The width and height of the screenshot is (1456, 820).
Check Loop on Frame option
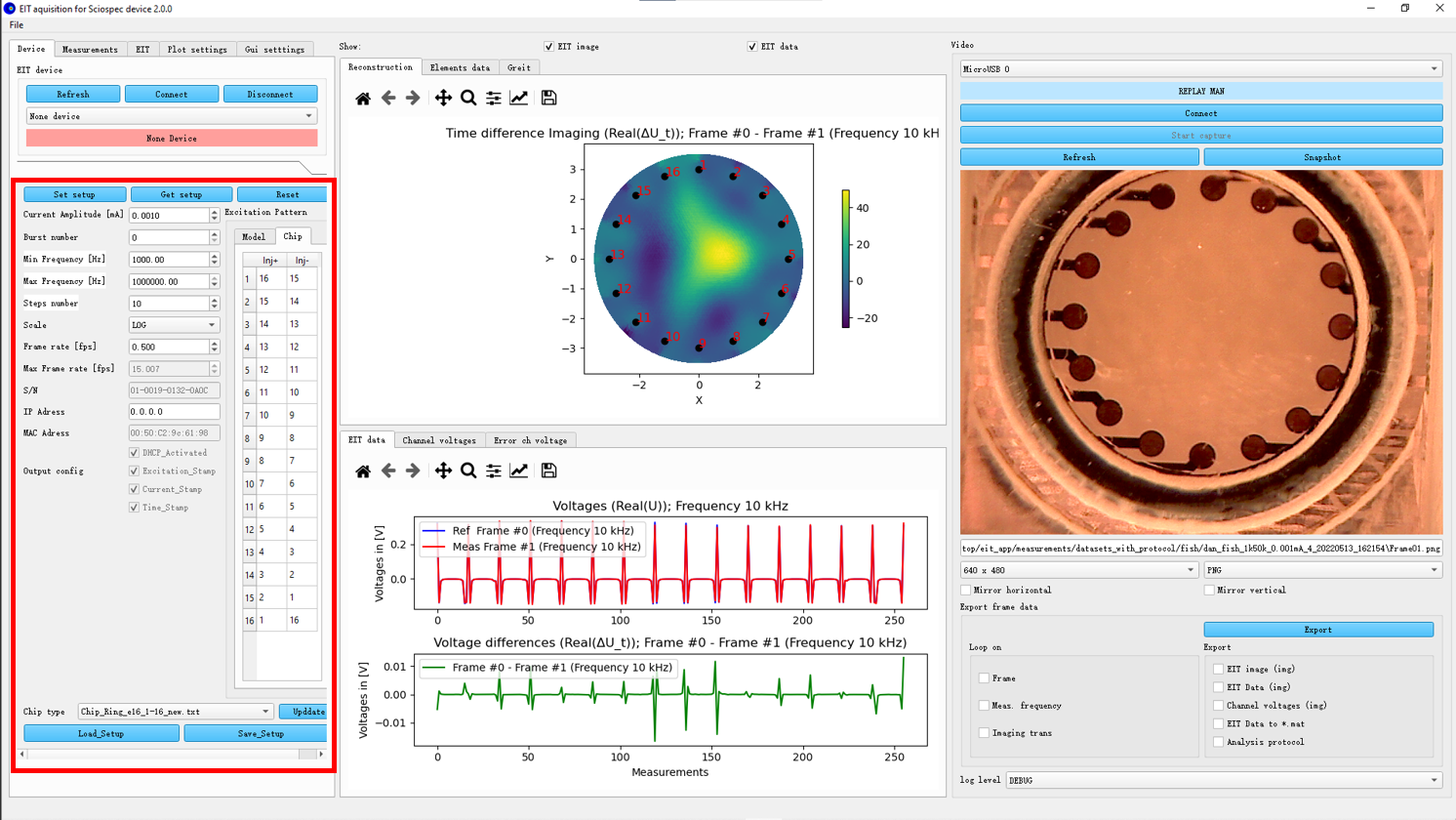click(x=984, y=677)
